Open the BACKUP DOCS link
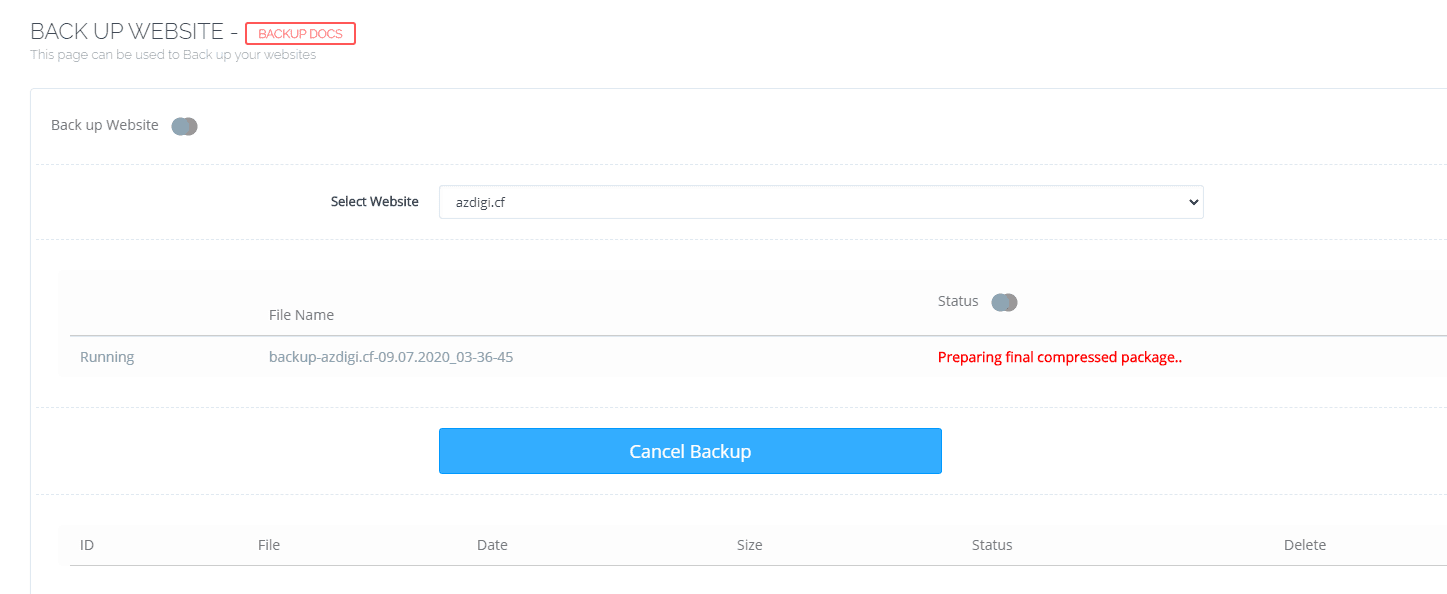Screen dimensions: 1447x594 [x=300, y=34]
